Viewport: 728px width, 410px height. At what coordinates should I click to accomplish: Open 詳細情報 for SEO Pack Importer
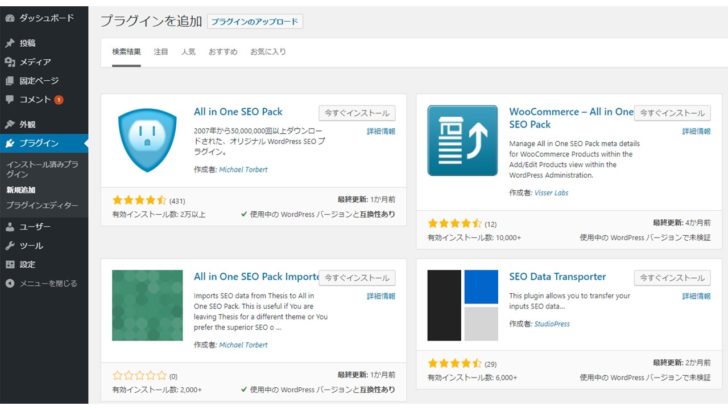coord(381,296)
